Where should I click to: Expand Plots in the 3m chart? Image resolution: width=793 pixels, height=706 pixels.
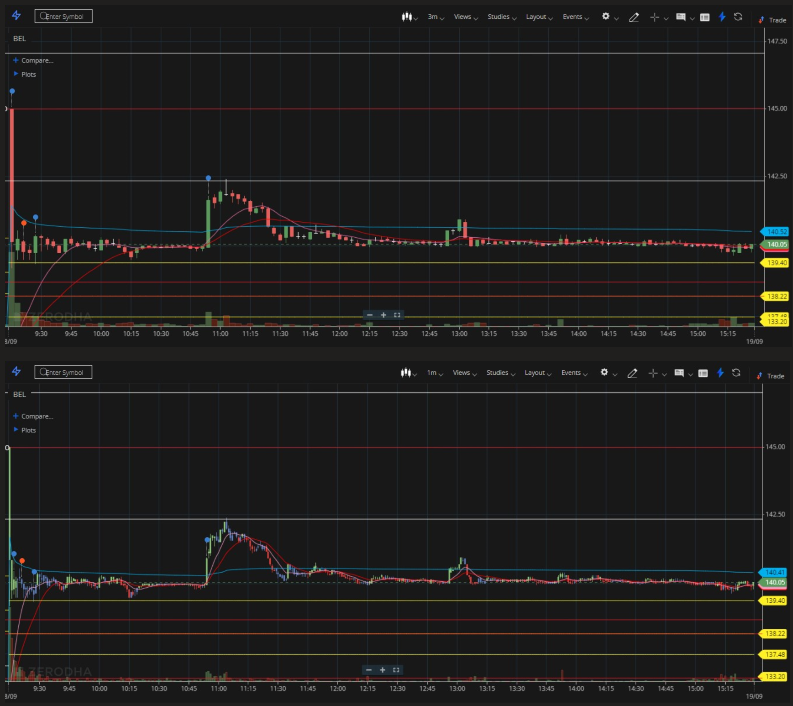tap(24, 74)
